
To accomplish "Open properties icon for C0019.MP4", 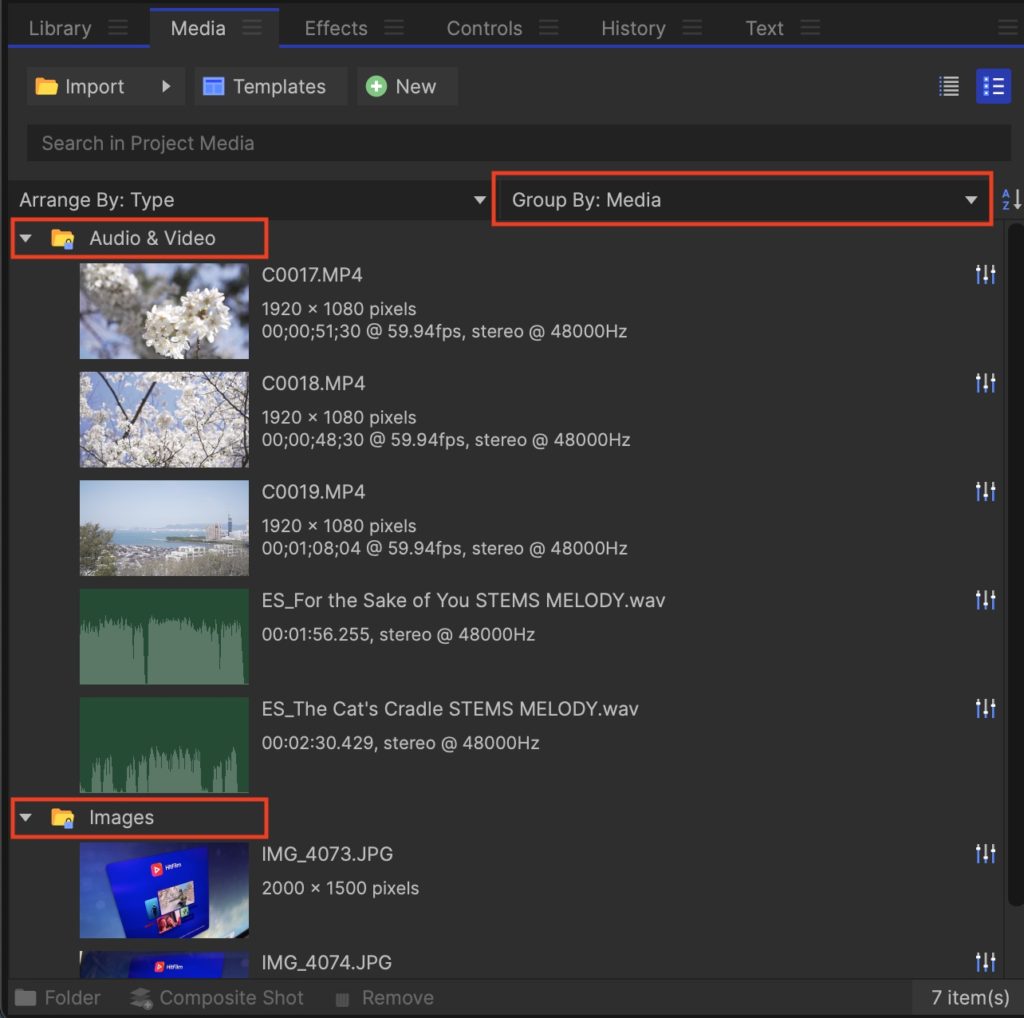I will coord(985,491).
